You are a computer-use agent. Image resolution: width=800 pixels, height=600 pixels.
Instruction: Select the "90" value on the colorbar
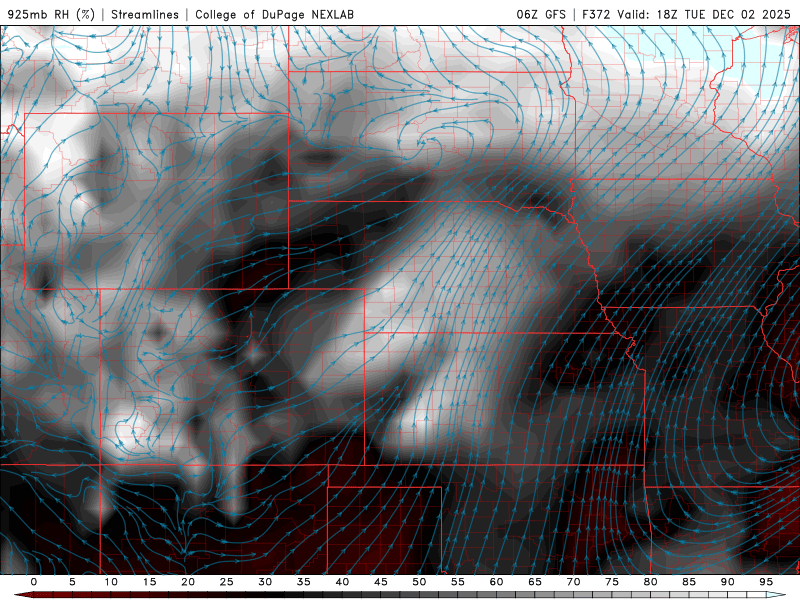[728, 582]
